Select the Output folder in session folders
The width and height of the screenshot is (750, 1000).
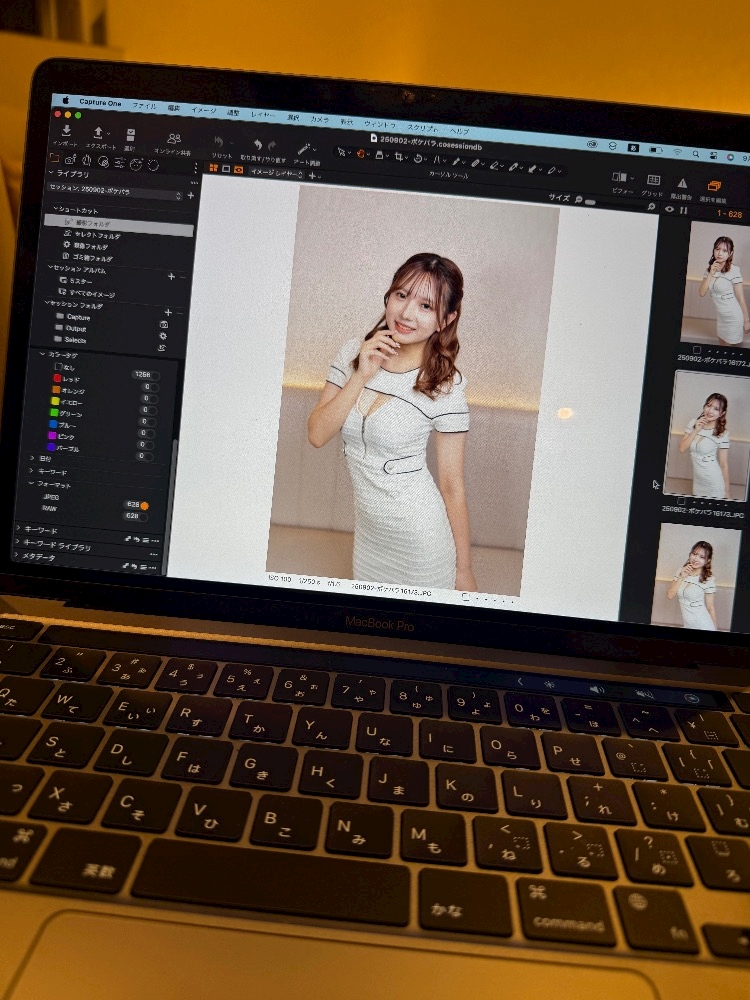tap(76, 329)
